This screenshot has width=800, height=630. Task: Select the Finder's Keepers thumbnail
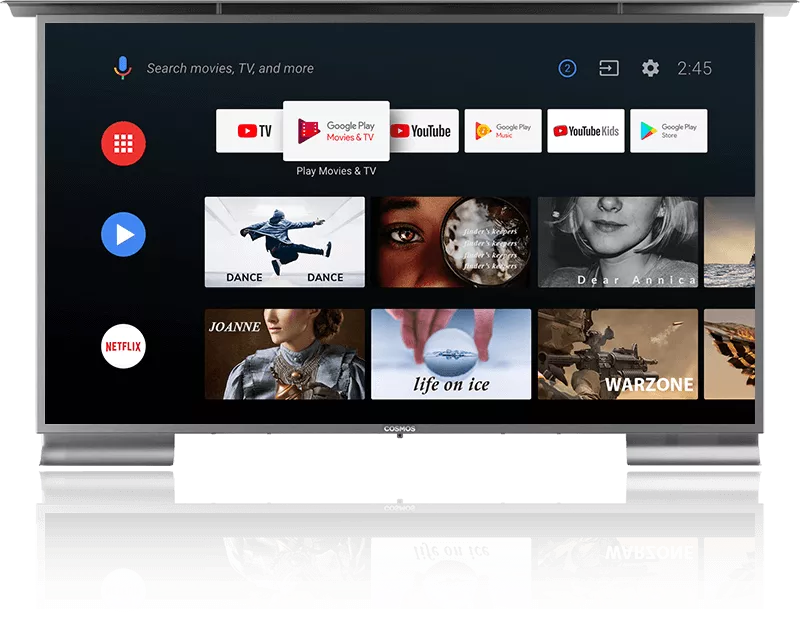coord(451,242)
